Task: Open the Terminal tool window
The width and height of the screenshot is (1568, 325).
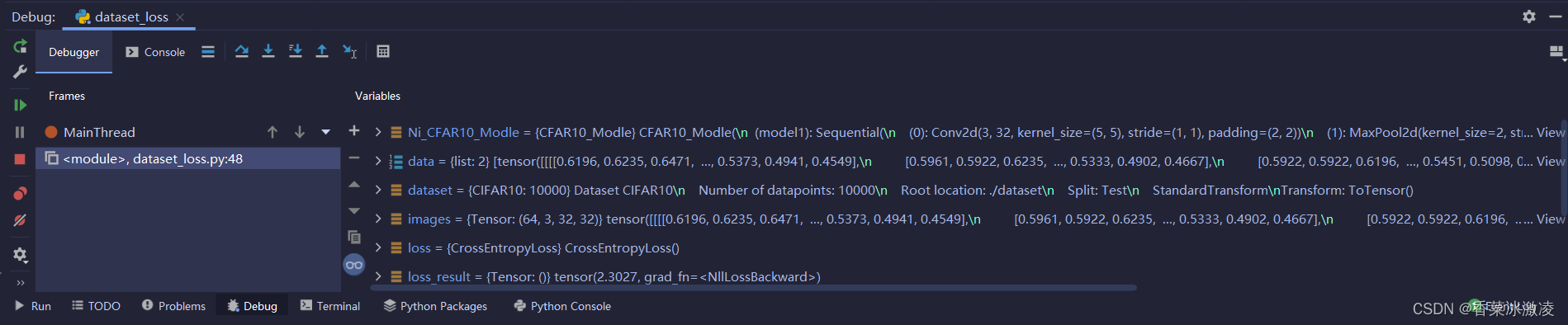Action: click(x=330, y=306)
